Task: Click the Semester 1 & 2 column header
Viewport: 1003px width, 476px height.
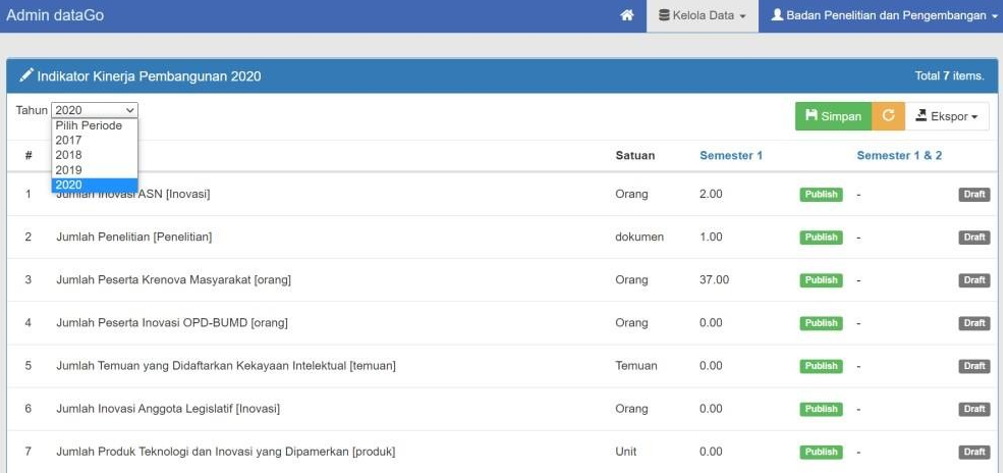Action: point(899,155)
